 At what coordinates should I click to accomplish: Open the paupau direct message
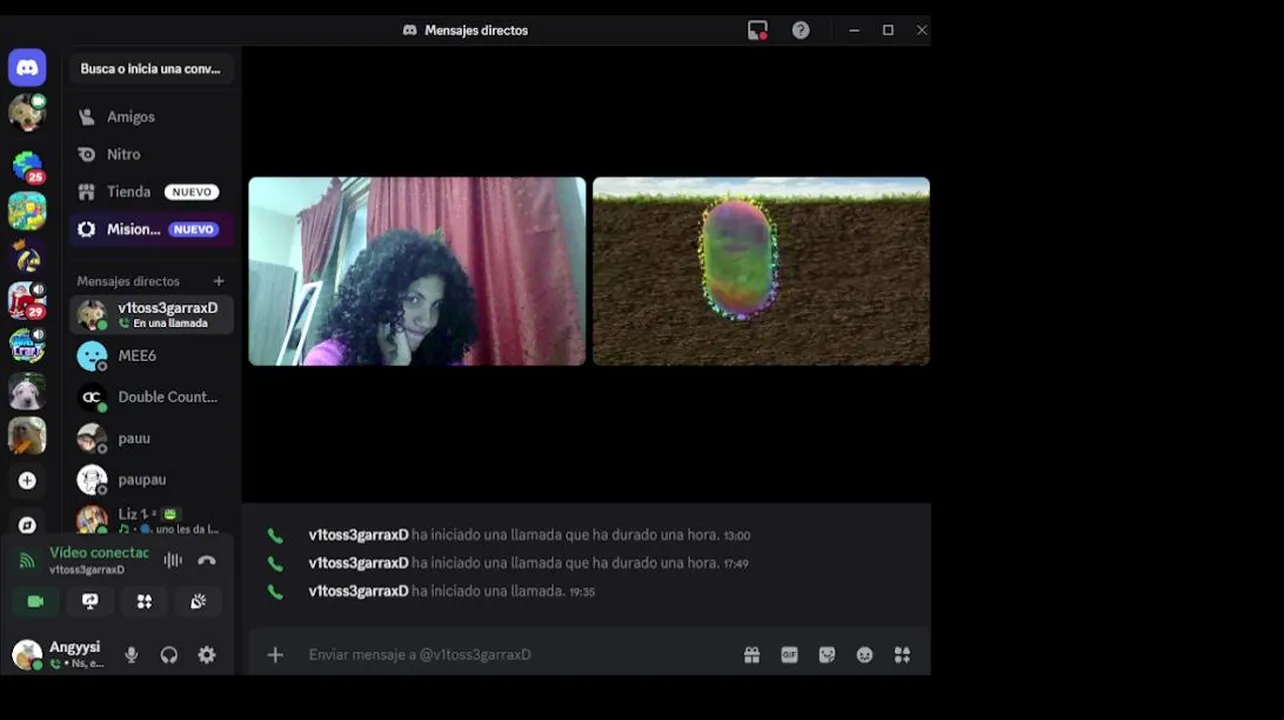152,479
